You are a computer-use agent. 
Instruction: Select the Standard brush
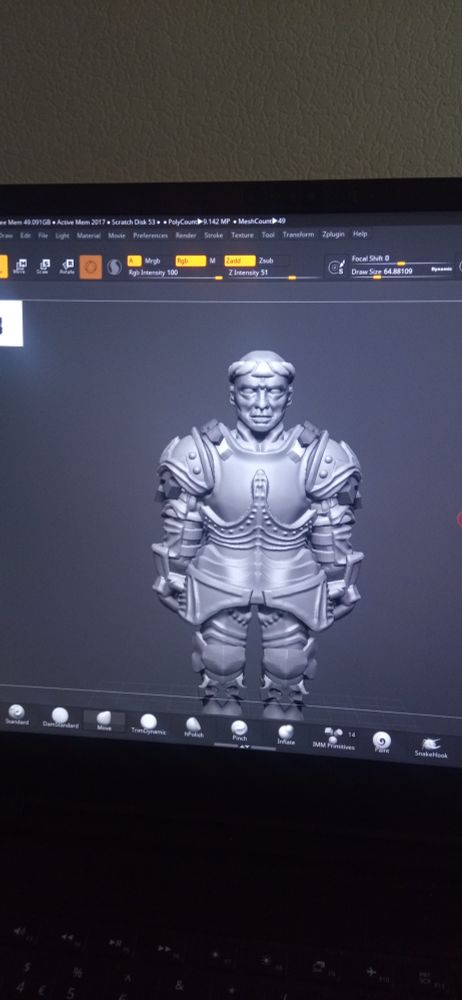click(17, 714)
